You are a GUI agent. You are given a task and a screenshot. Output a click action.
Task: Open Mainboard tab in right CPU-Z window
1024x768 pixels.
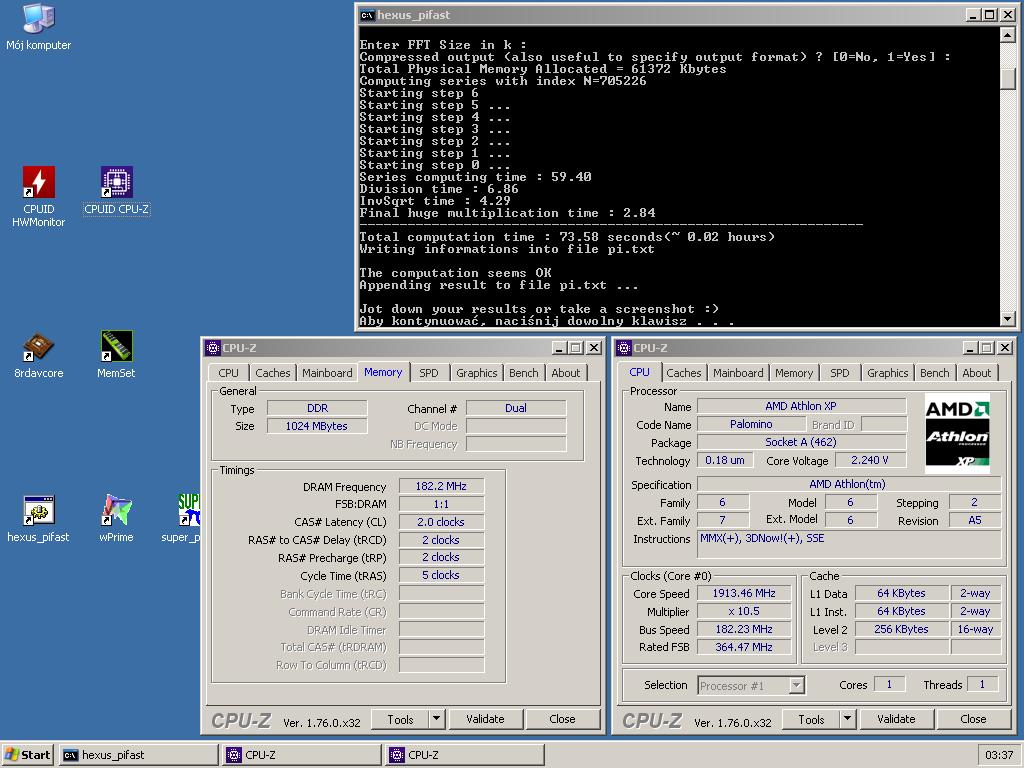pyautogui.click(x=738, y=373)
